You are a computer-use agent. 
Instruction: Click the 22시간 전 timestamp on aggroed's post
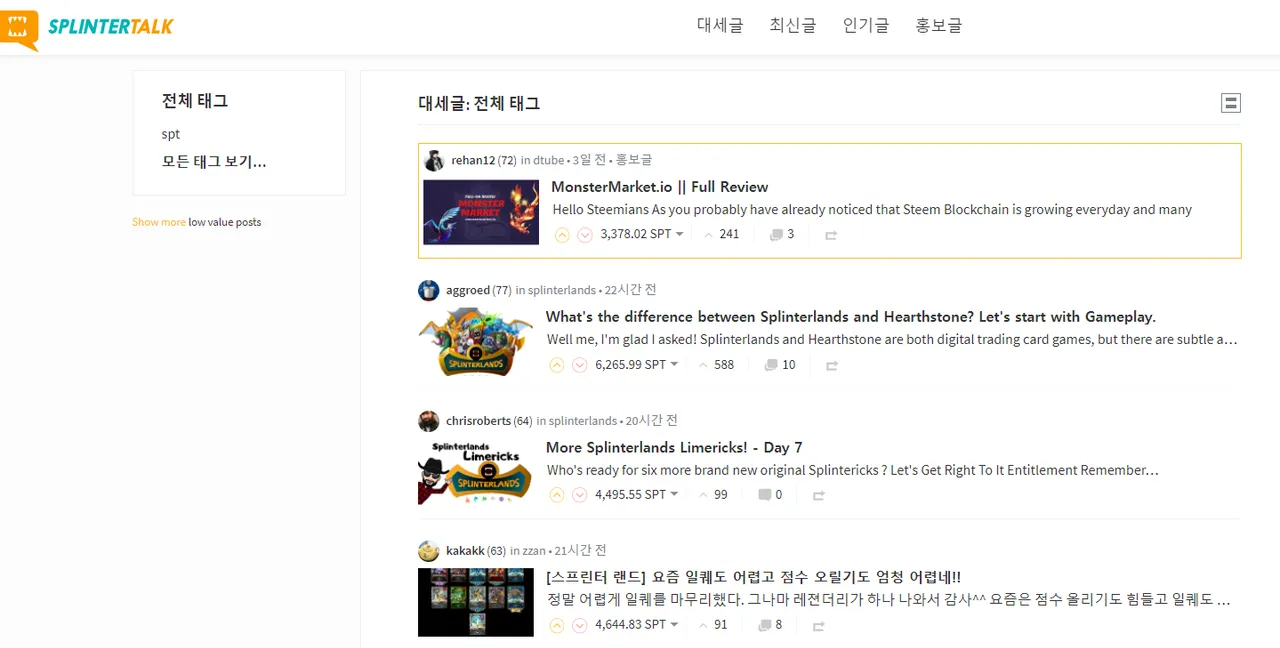point(631,290)
